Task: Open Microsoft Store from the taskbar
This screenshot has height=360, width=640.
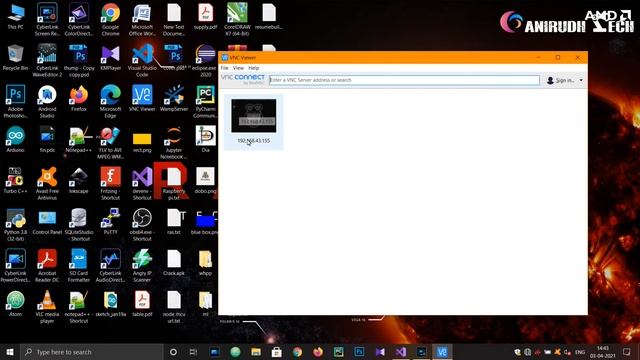Action: (x=276, y=352)
